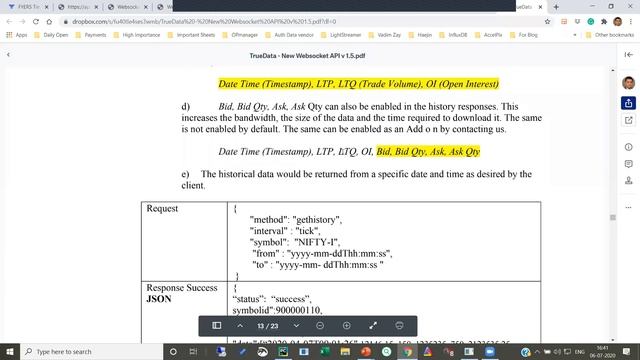Open the Daily Open bookmark folder
Viewport: 640px width, 360px height.
point(51,35)
